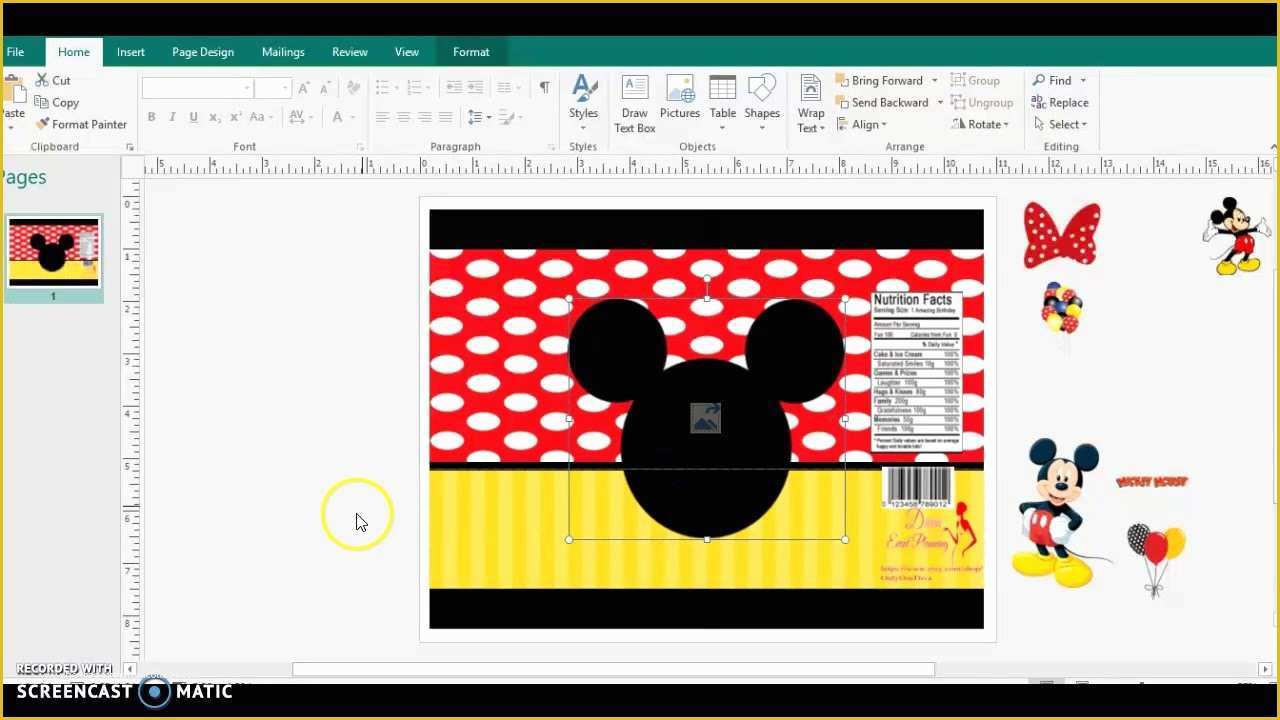Open the Change Case Aa dropdown

pyautogui.click(x=262, y=117)
